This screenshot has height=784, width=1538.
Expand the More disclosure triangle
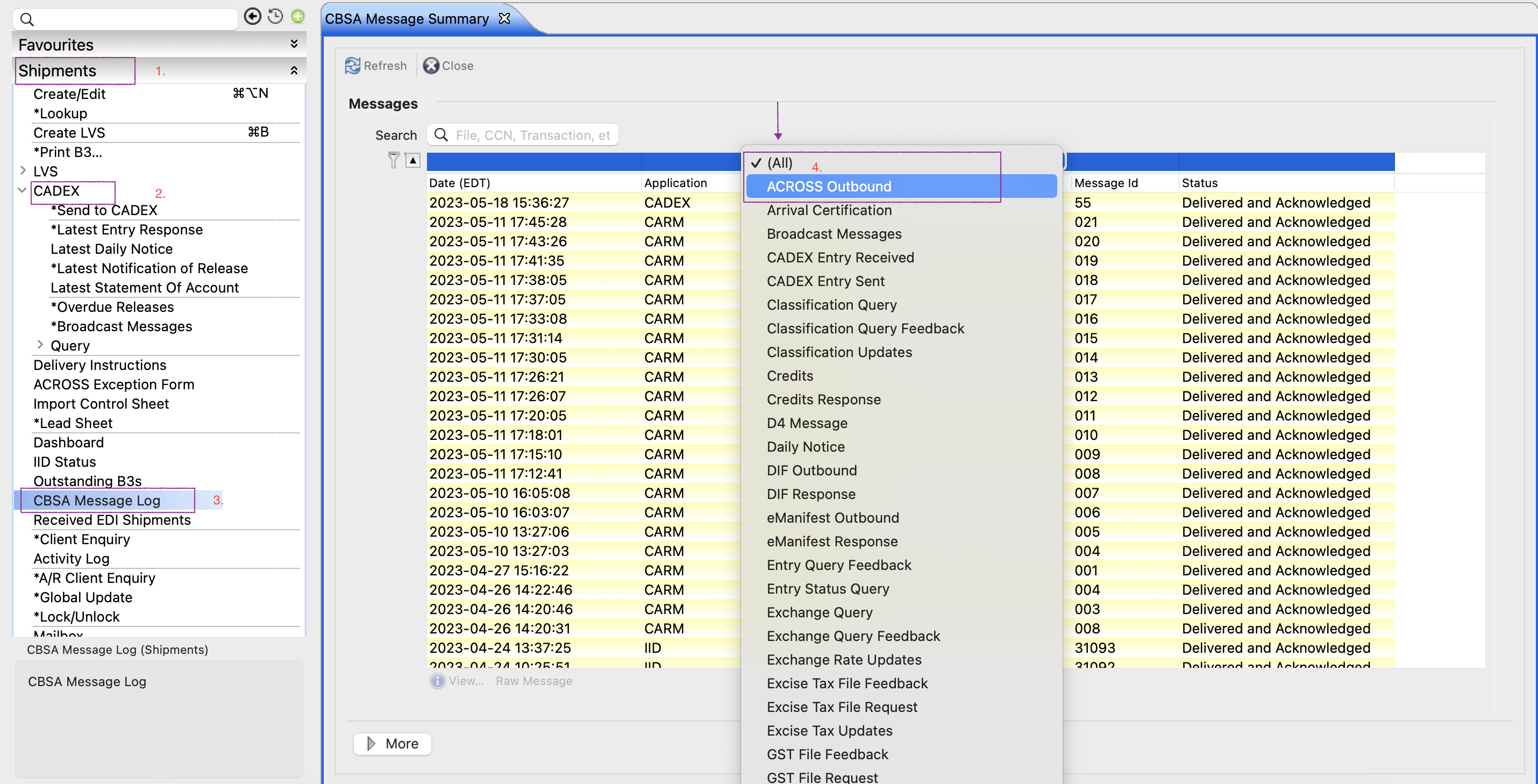coord(371,743)
